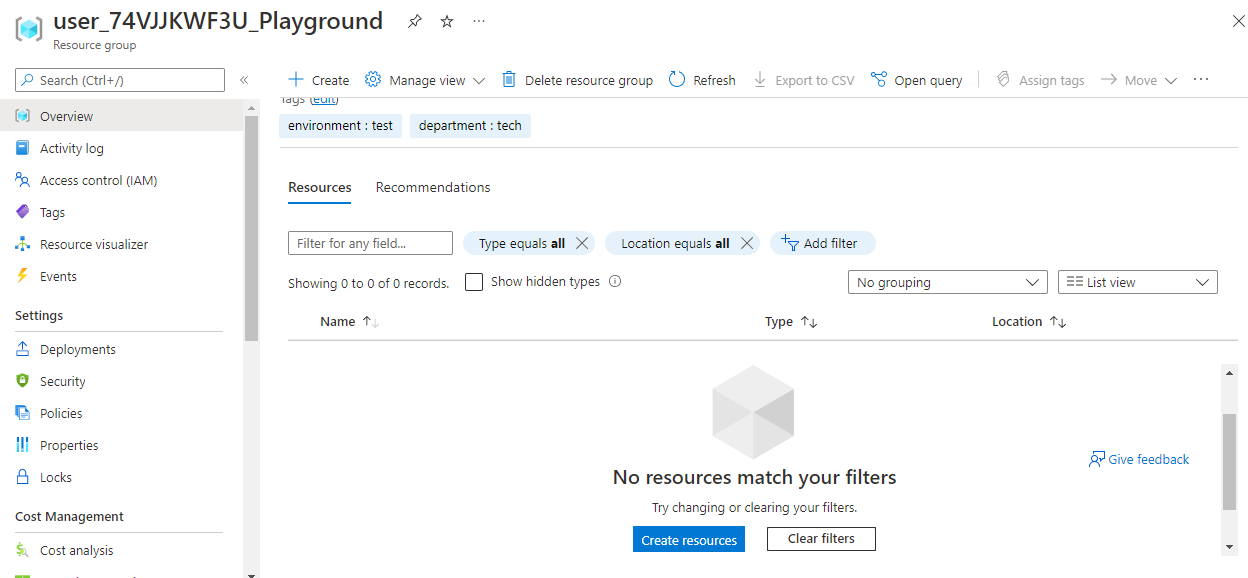Open the Create resource dialog via plus icon

point(295,79)
